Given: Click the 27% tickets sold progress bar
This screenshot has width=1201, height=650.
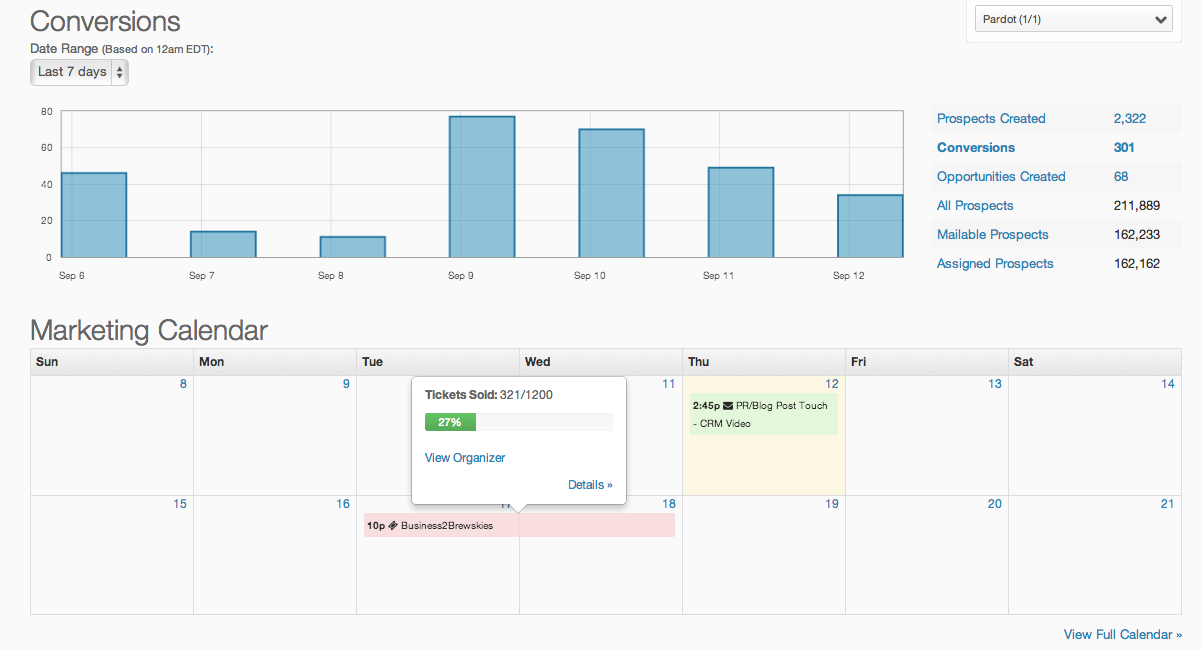Looking at the screenshot, I should (x=450, y=422).
